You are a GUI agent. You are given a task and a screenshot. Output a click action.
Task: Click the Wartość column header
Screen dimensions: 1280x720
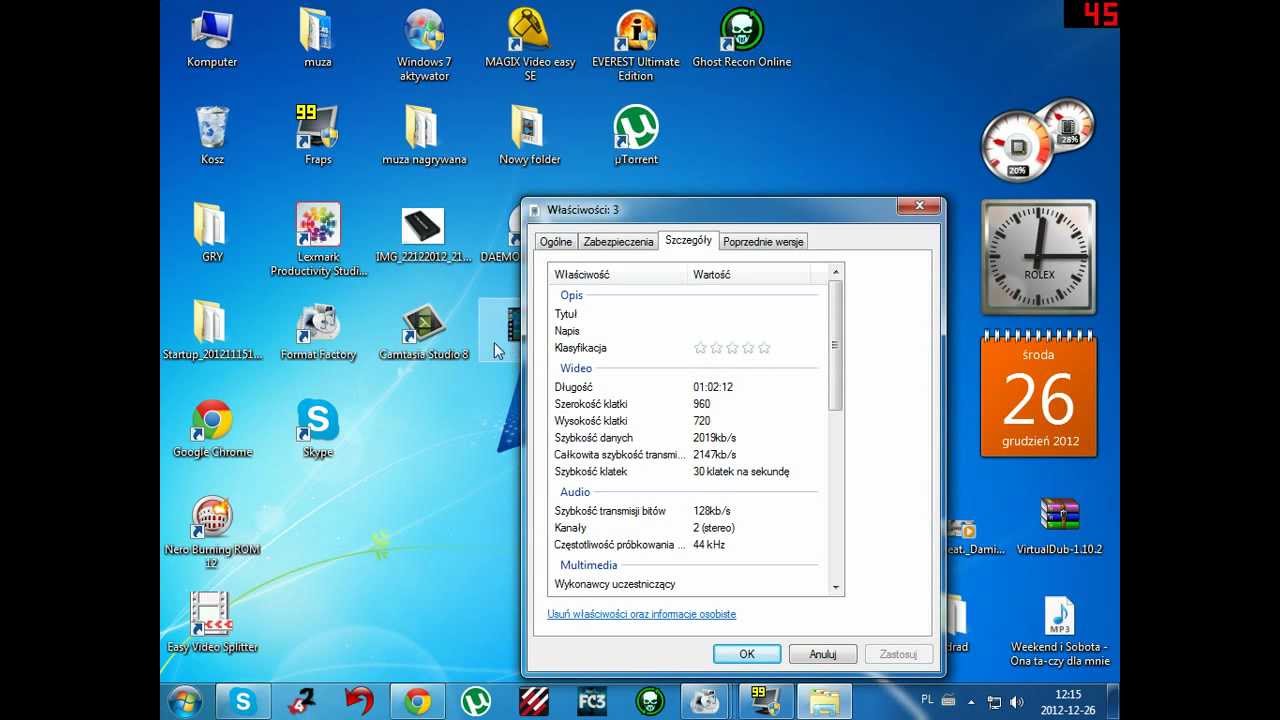[749, 274]
